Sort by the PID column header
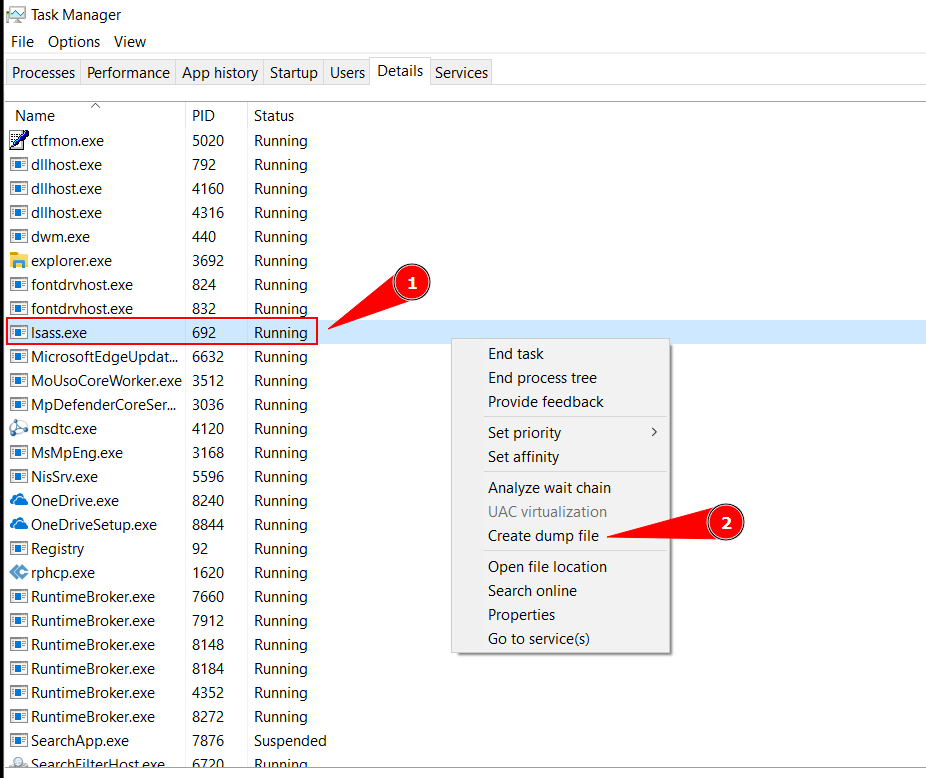 click(216, 115)
